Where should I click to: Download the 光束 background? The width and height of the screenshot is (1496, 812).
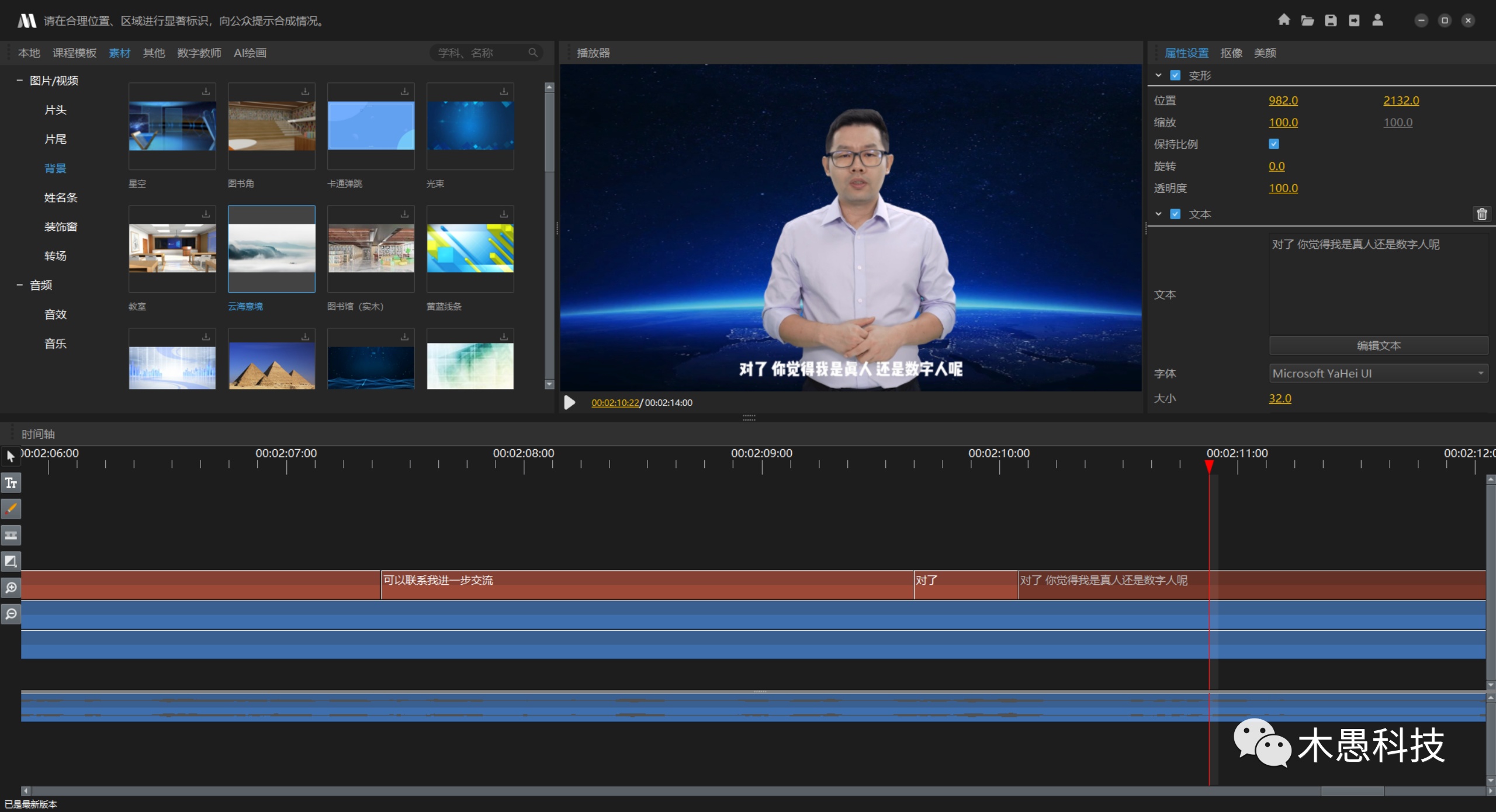coord(504,92)
